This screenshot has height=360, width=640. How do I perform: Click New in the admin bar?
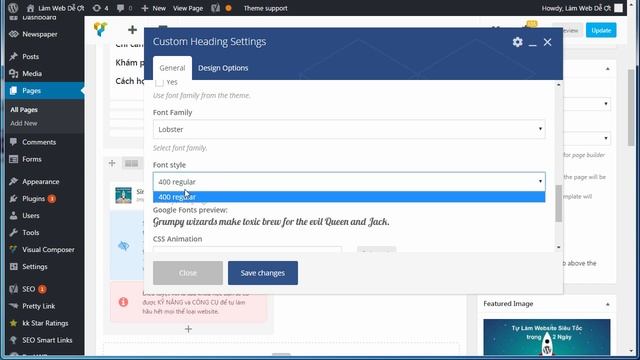153,8
